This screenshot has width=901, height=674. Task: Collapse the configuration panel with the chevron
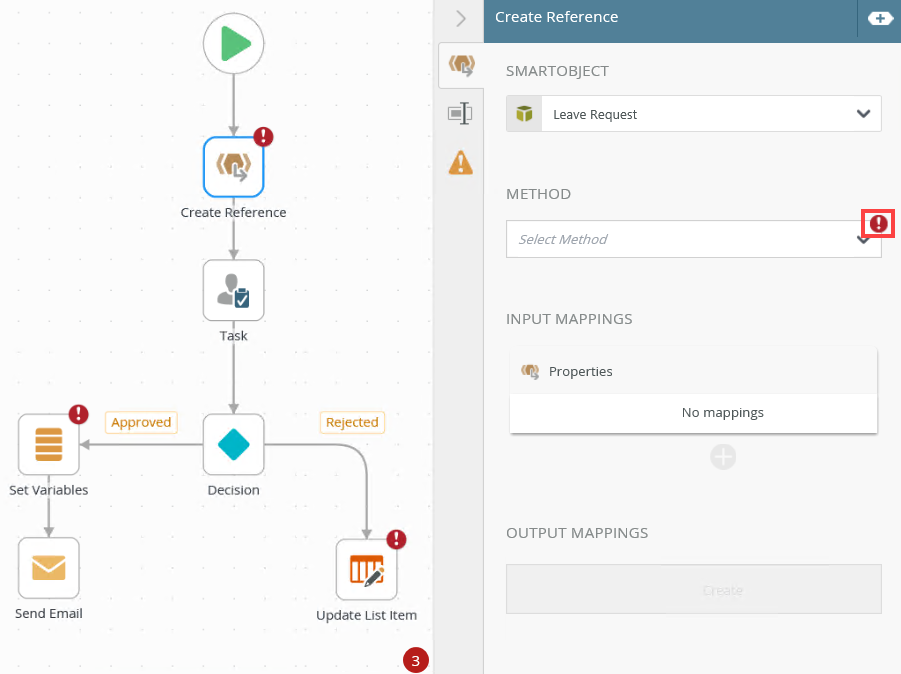(x=461, y=18)
